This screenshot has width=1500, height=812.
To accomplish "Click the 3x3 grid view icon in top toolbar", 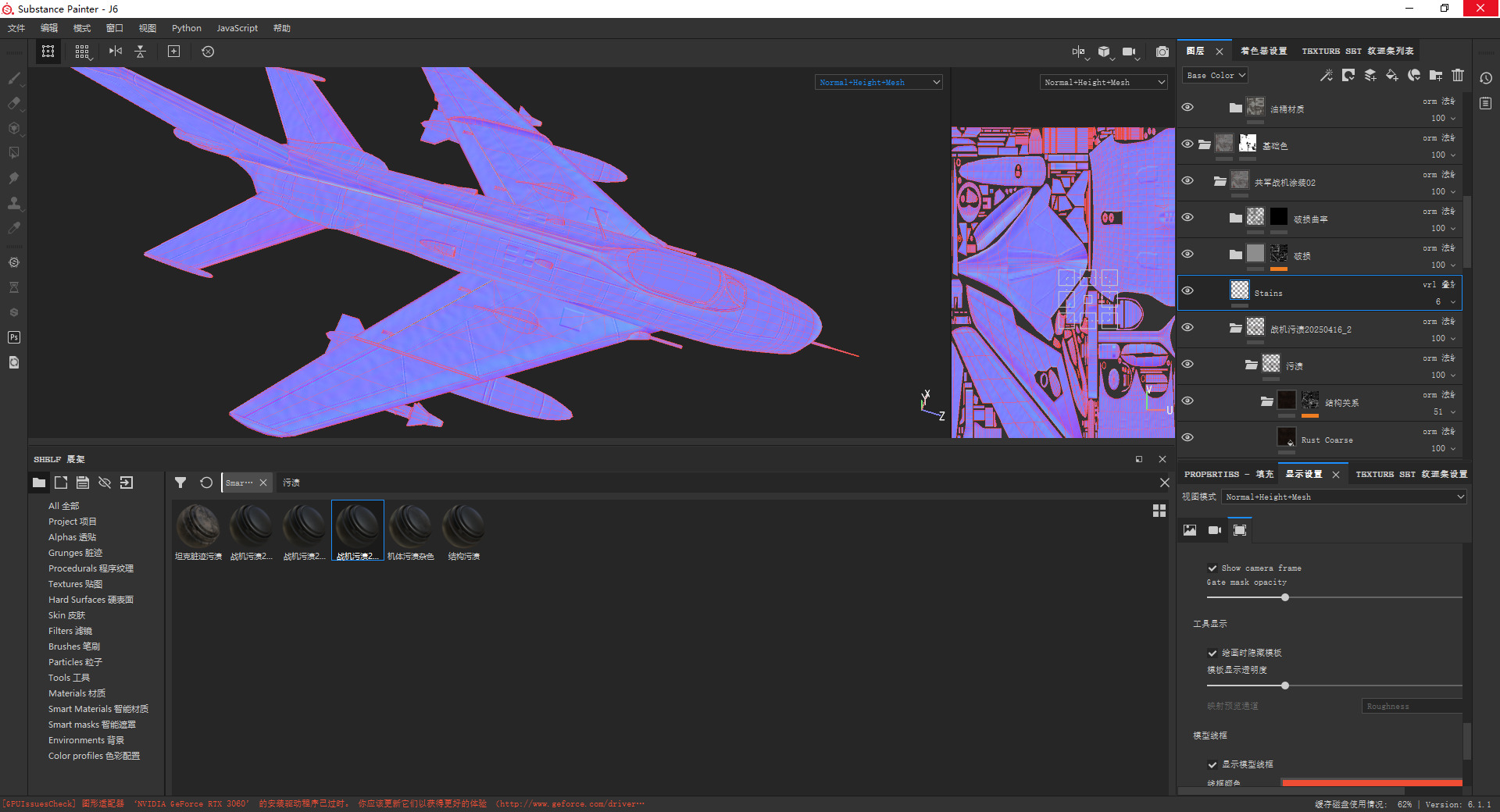I will (x=82, y=52).
